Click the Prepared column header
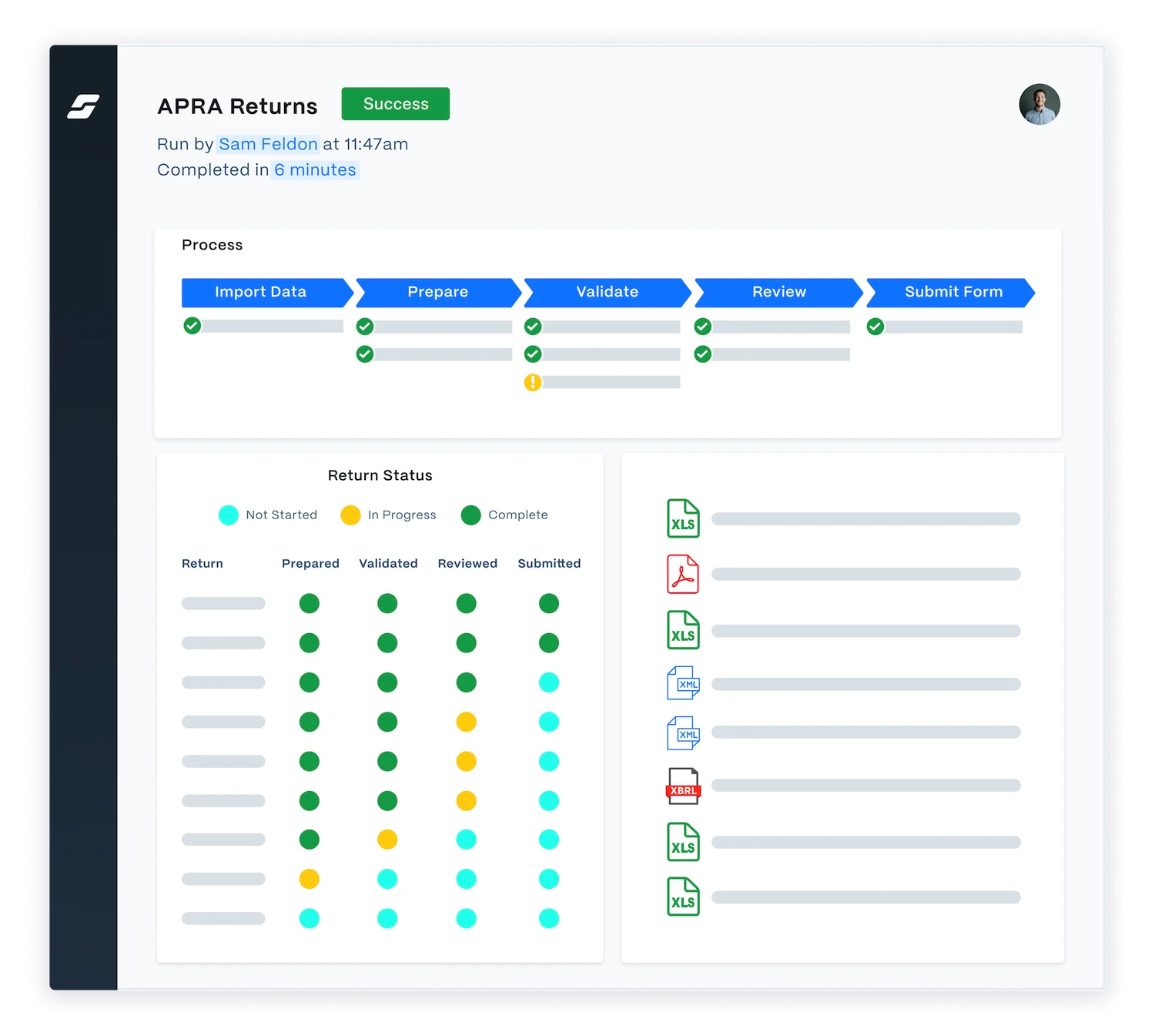Image resolution: width=1155 pixels, height=1036 pixels. pyautogui.click(x=310, y=564)
